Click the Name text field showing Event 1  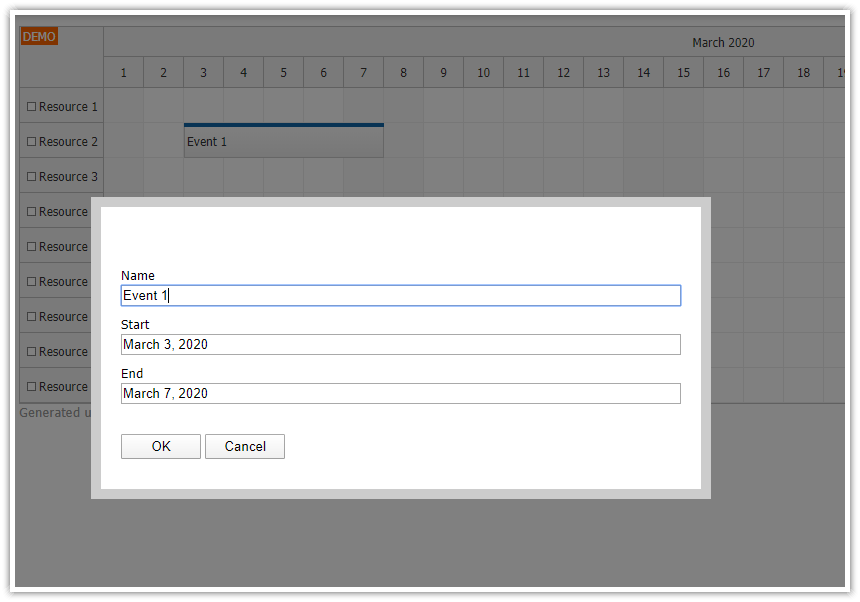(400, 295)
